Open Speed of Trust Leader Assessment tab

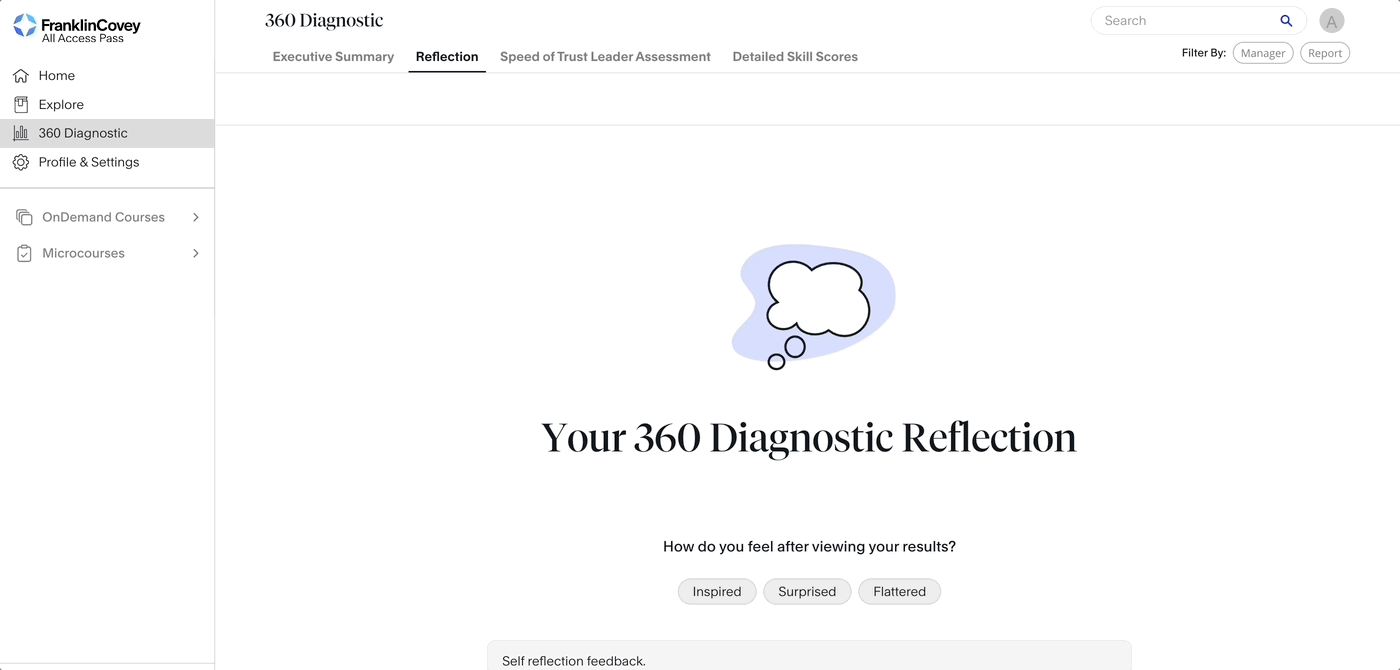pyautogui.click(x=605, y=57)
